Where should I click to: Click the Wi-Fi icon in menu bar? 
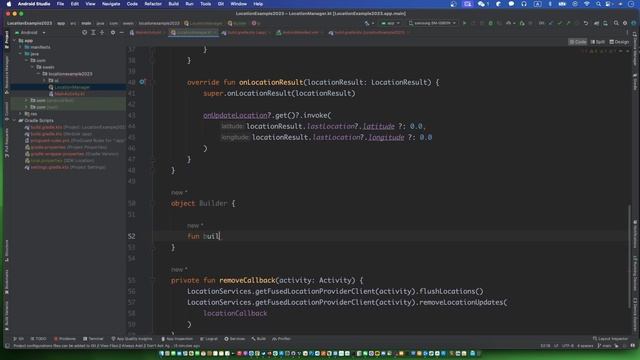[x=587, y=4]
